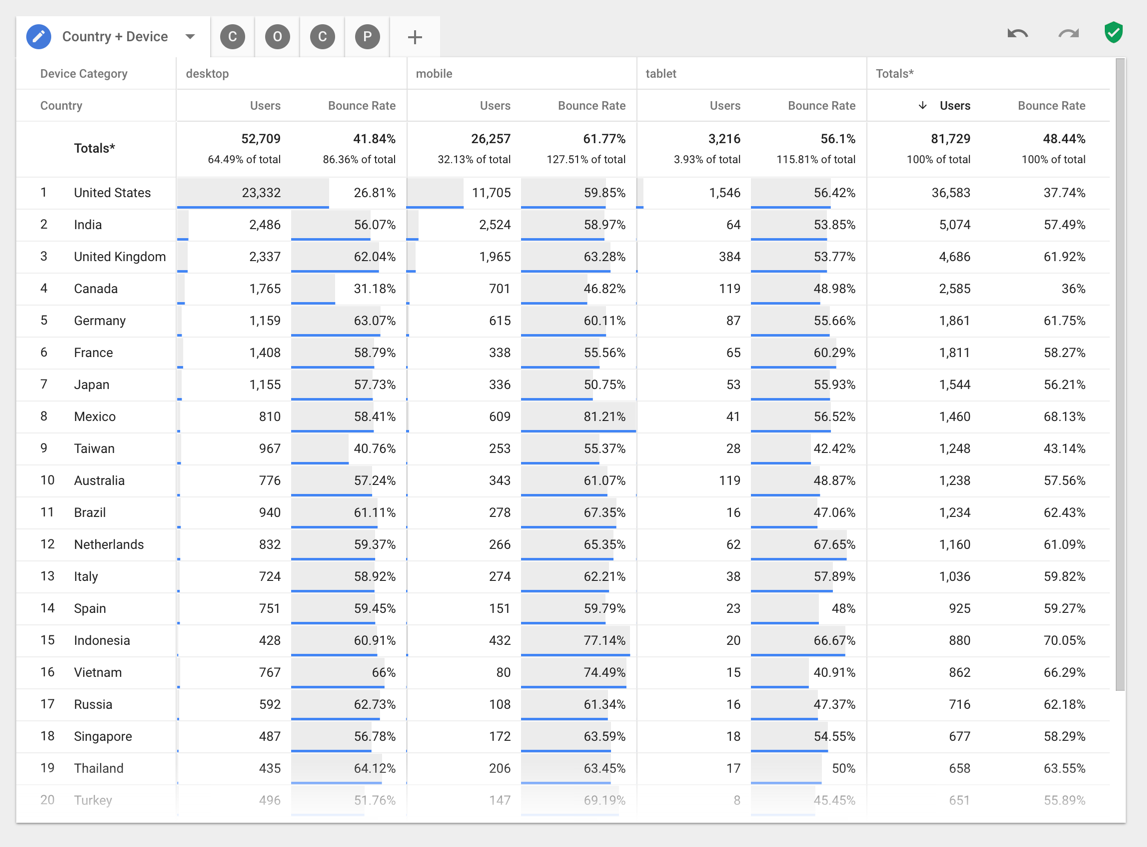Click the redo arrow icon
This screenshot has height=847, width=1147.
pyautogui.click(x=1068, y=34)
